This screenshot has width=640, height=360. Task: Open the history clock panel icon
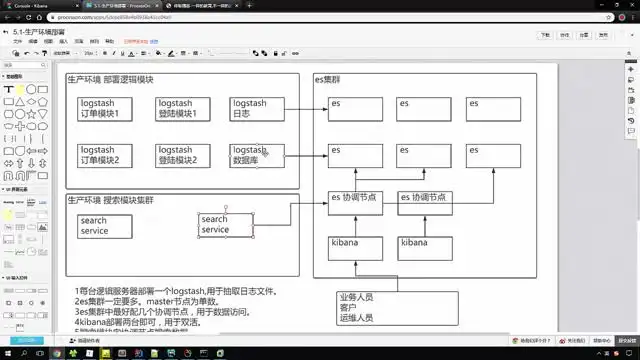[x=631, y=121]
